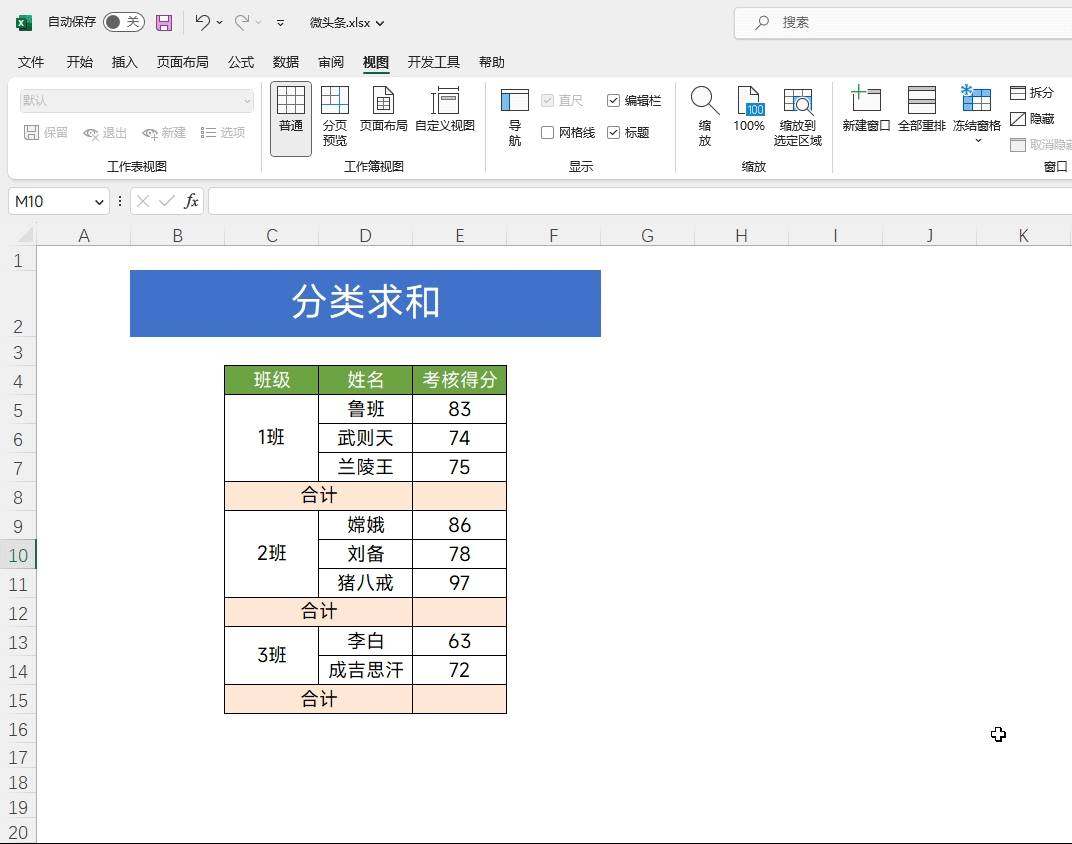1072x844 pixels.
Task: Open the Name Box dropdown arrow
Action: 99,202
